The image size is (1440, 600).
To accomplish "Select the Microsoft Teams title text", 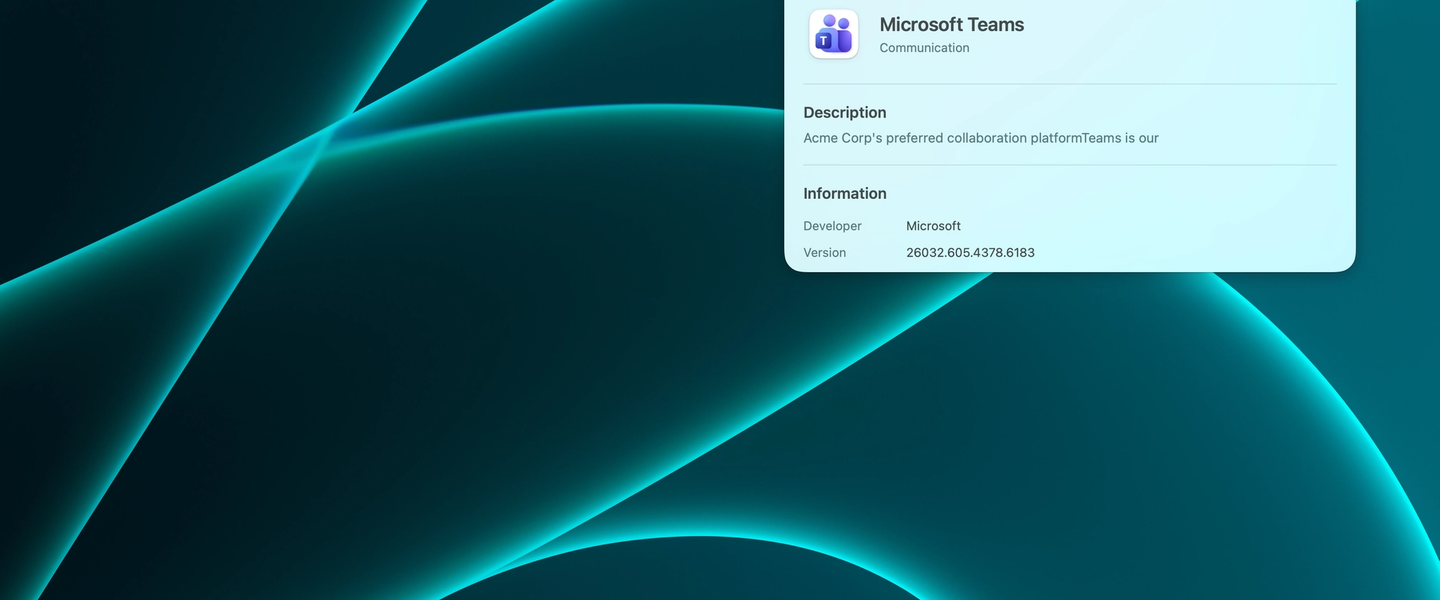I will 952,24.
